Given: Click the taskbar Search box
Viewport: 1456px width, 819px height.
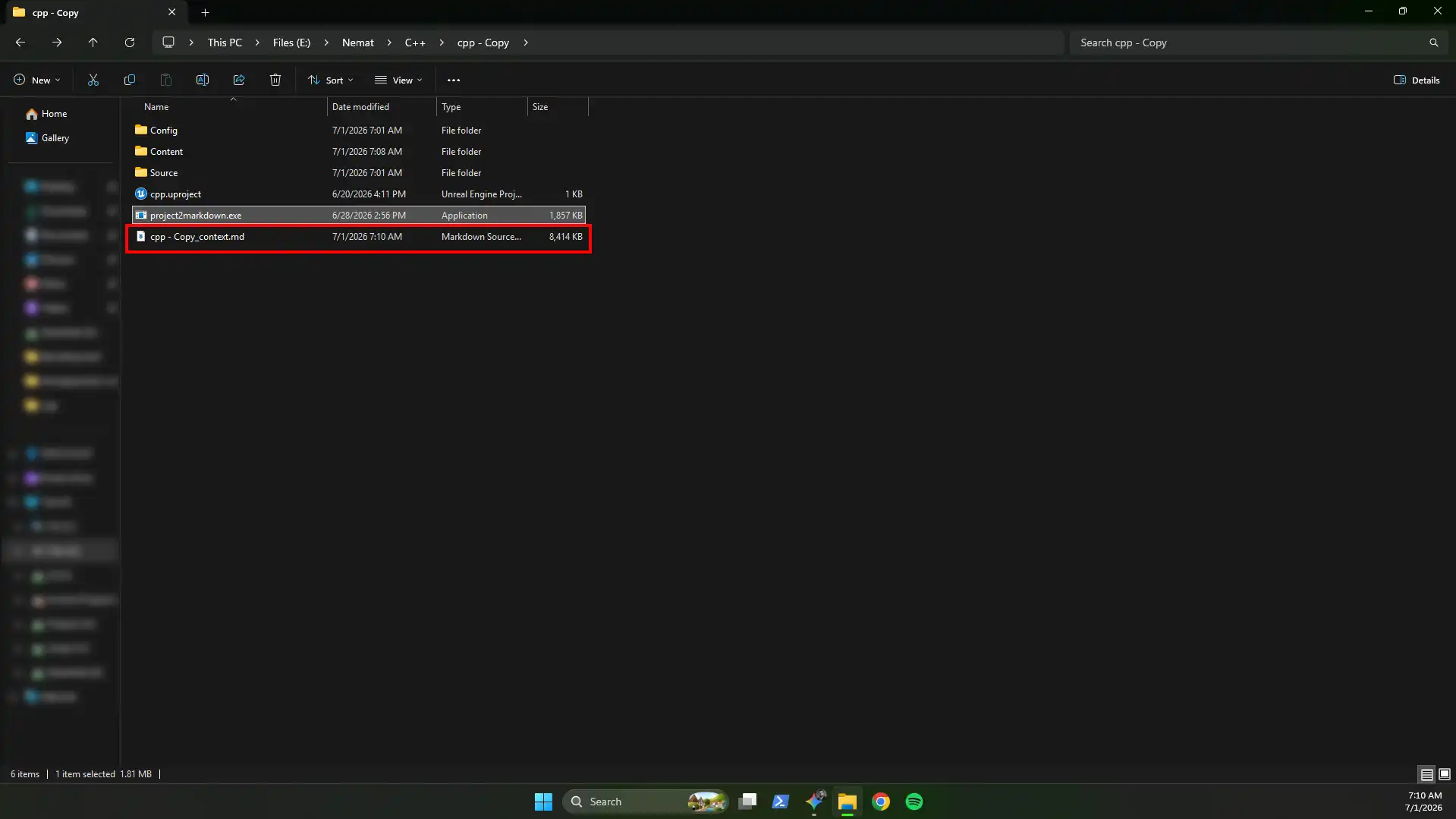Looking at the screenshot, I should point(646,802).
